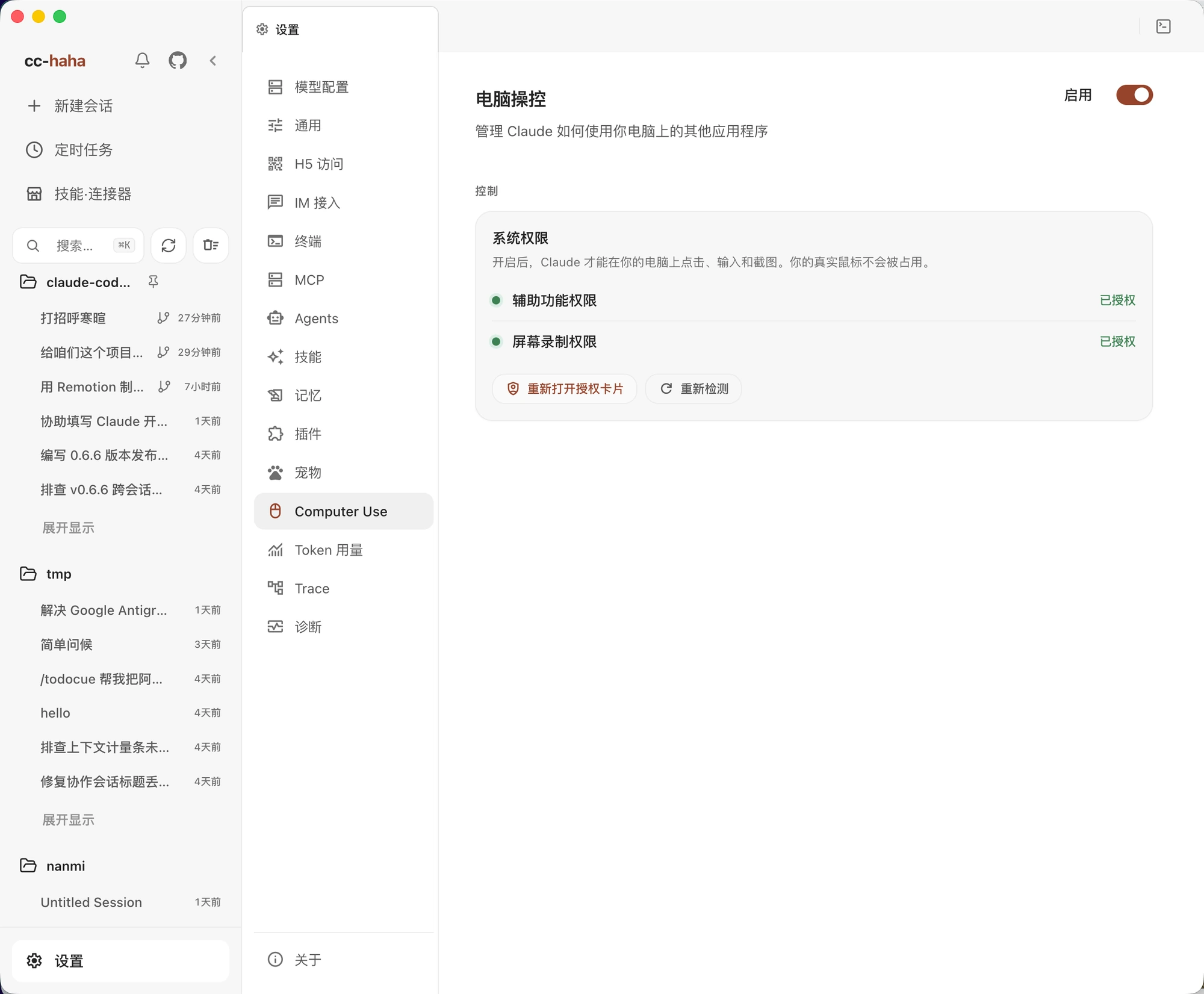Open 定时任务 scheduled tasks

(120, 150)
